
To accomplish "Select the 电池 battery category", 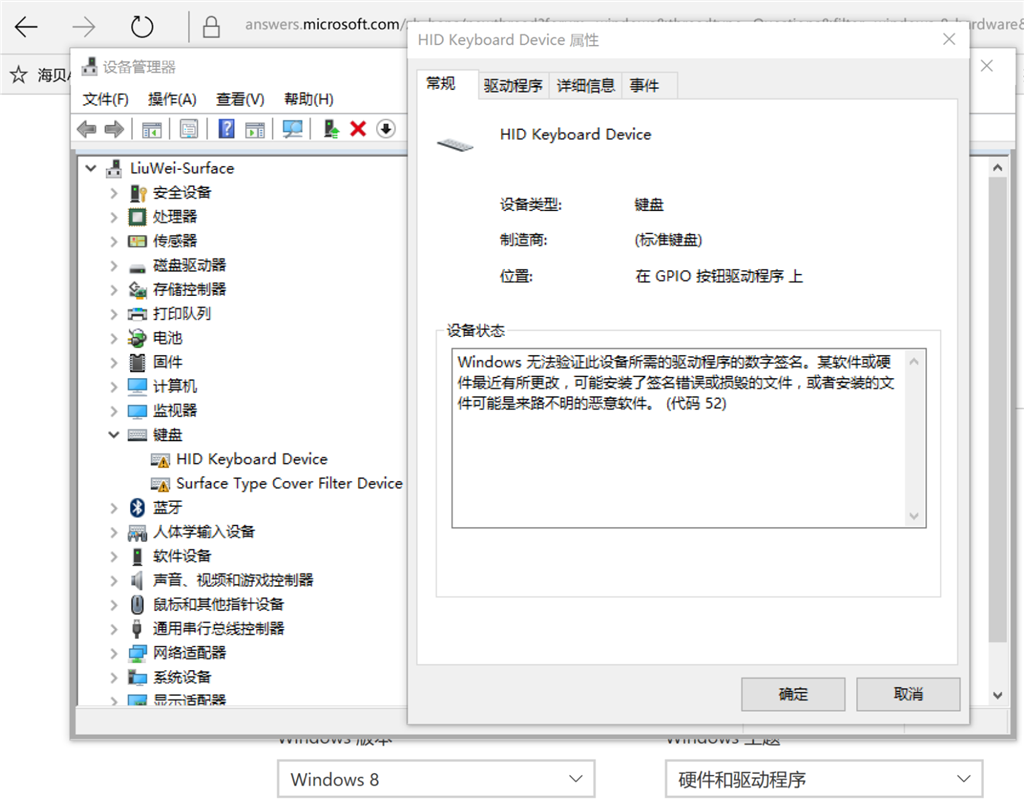I will [x=167, y=338].
